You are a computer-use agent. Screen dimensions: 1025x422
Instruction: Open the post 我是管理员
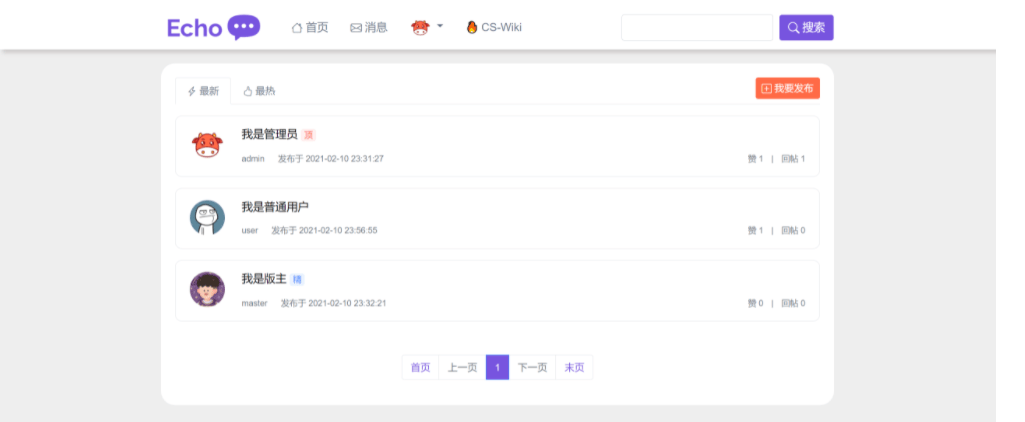[x=269, y=134]
